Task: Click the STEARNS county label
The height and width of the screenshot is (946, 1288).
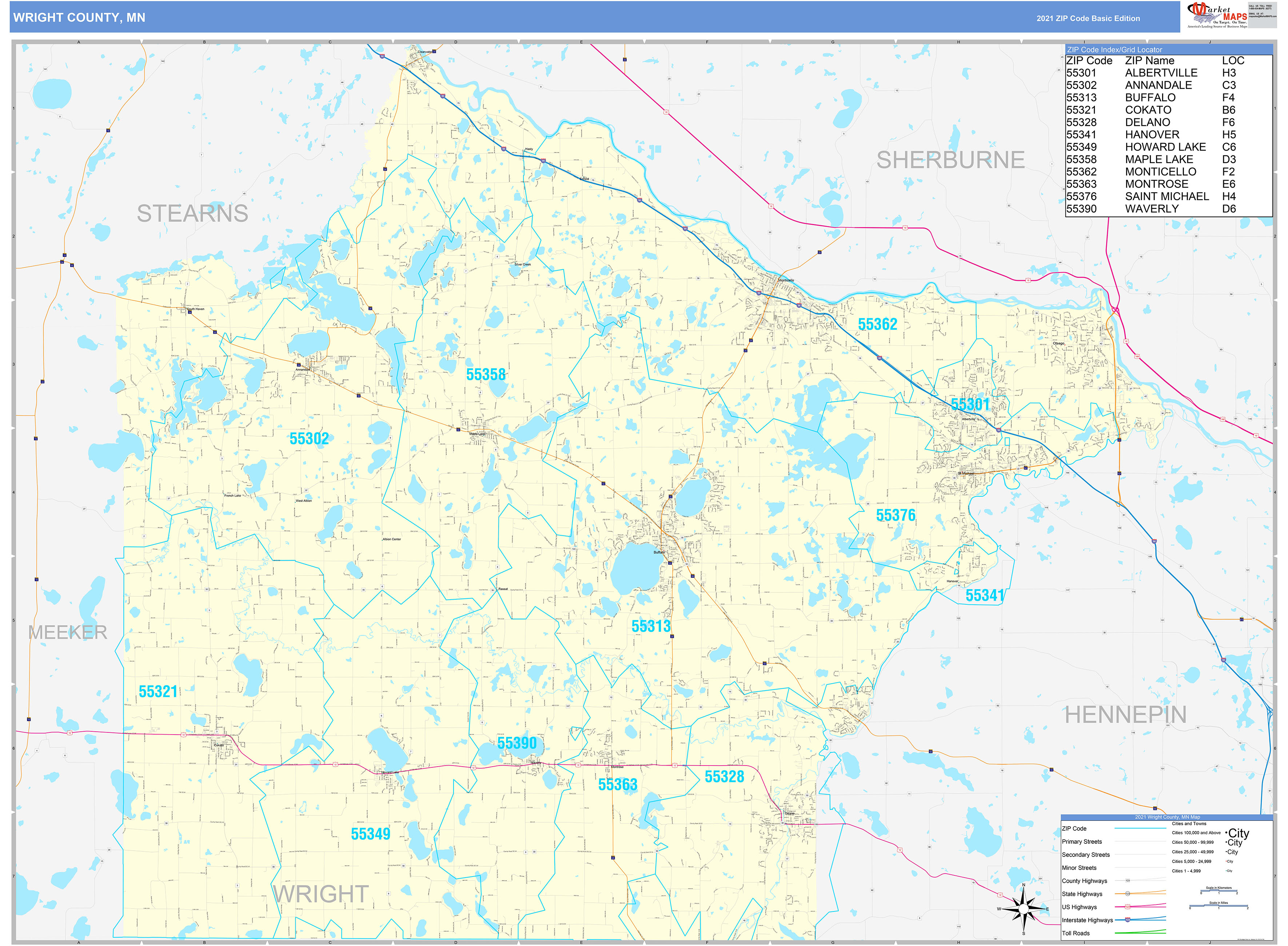Action: [x=192, y=214]
